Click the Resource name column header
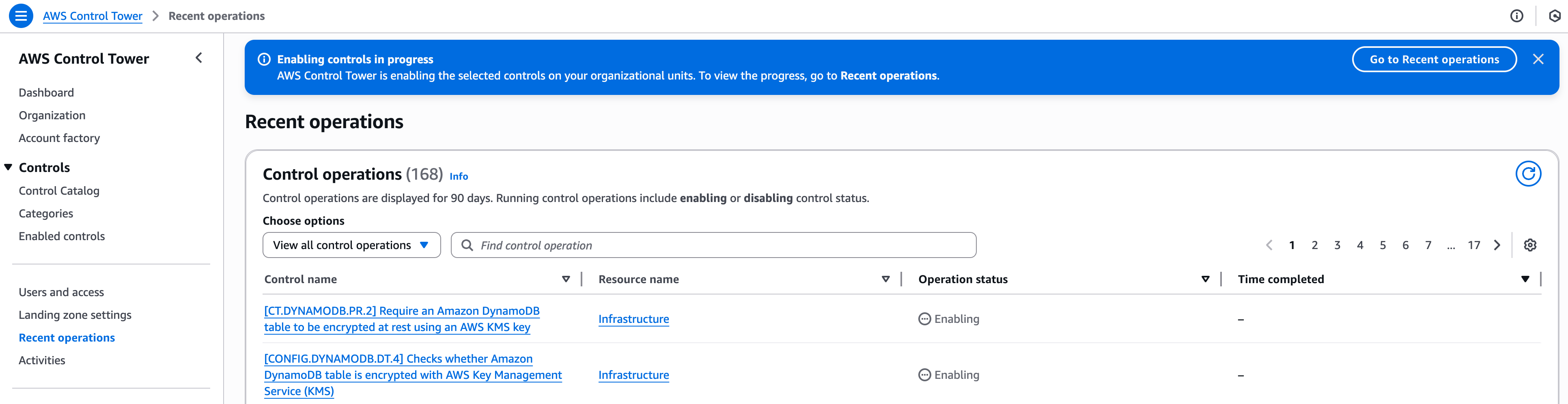Screen dimensions: 1568x404 pos(639,279)
